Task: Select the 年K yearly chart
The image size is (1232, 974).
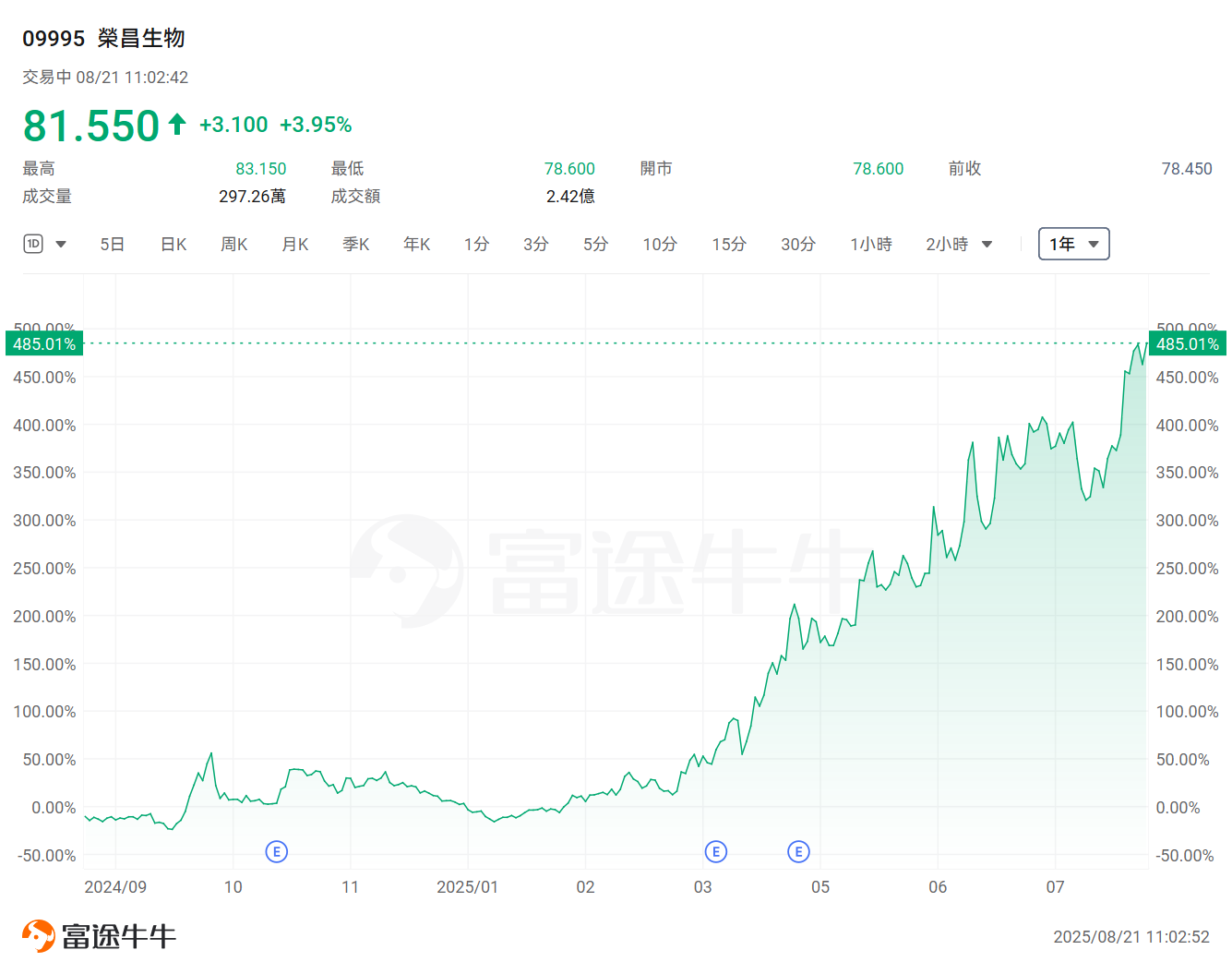Action: tap(416, 244)
